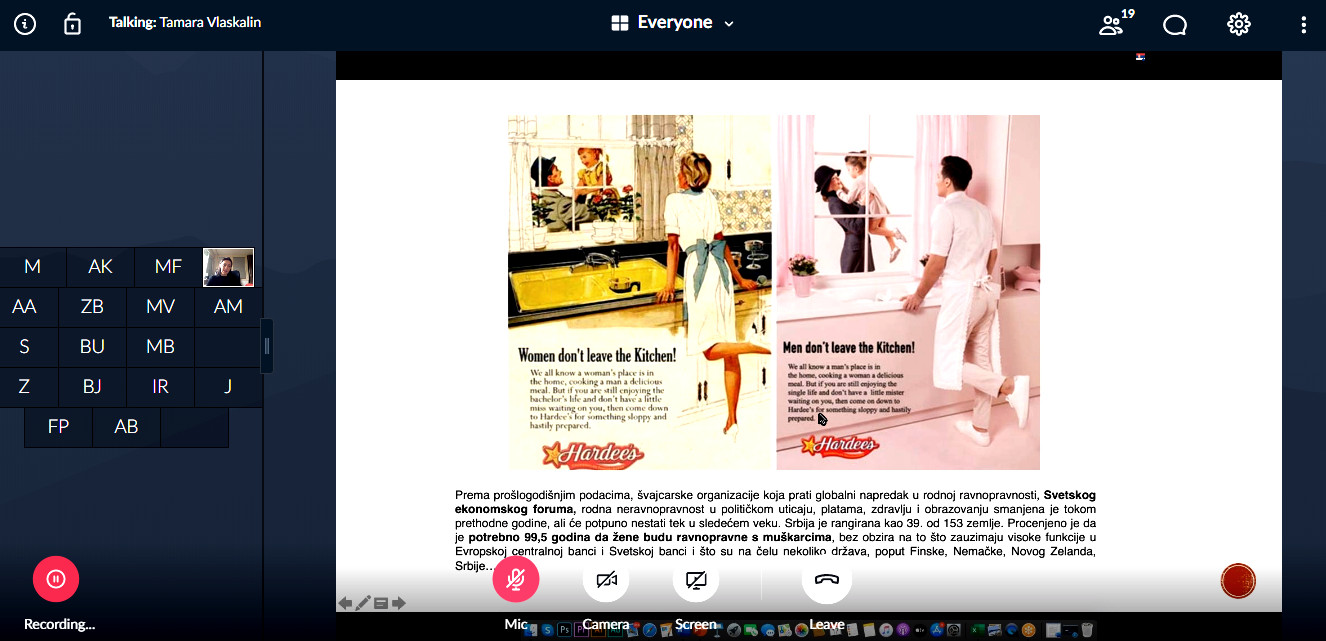Viewport: 1326px width, 641px height.
Task: Toggle the Camera button on
Action: tap(606, 578)
